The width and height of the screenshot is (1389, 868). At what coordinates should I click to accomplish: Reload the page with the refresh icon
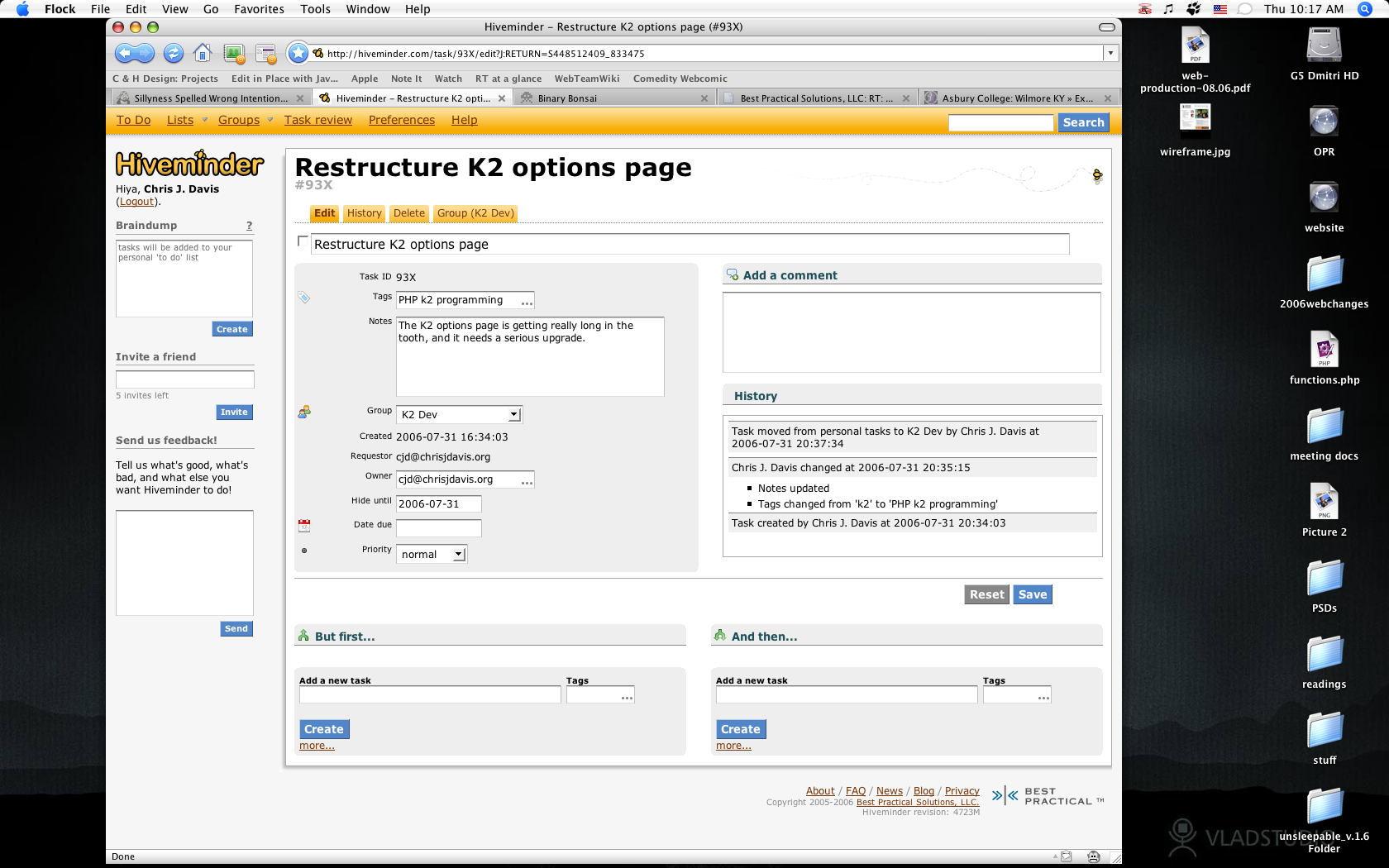(x=173, y=54)
